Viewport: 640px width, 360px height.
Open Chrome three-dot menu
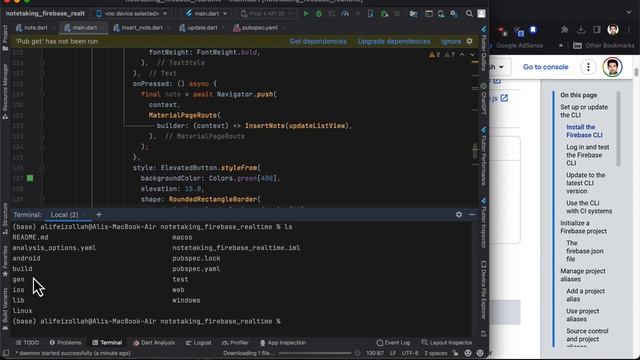629,30
